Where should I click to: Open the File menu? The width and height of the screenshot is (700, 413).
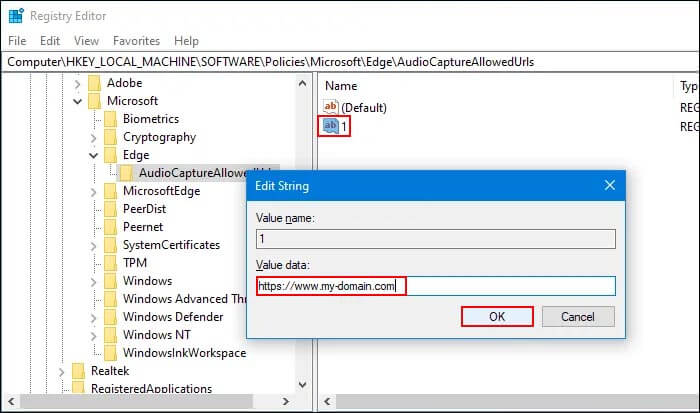click(17, 41)
